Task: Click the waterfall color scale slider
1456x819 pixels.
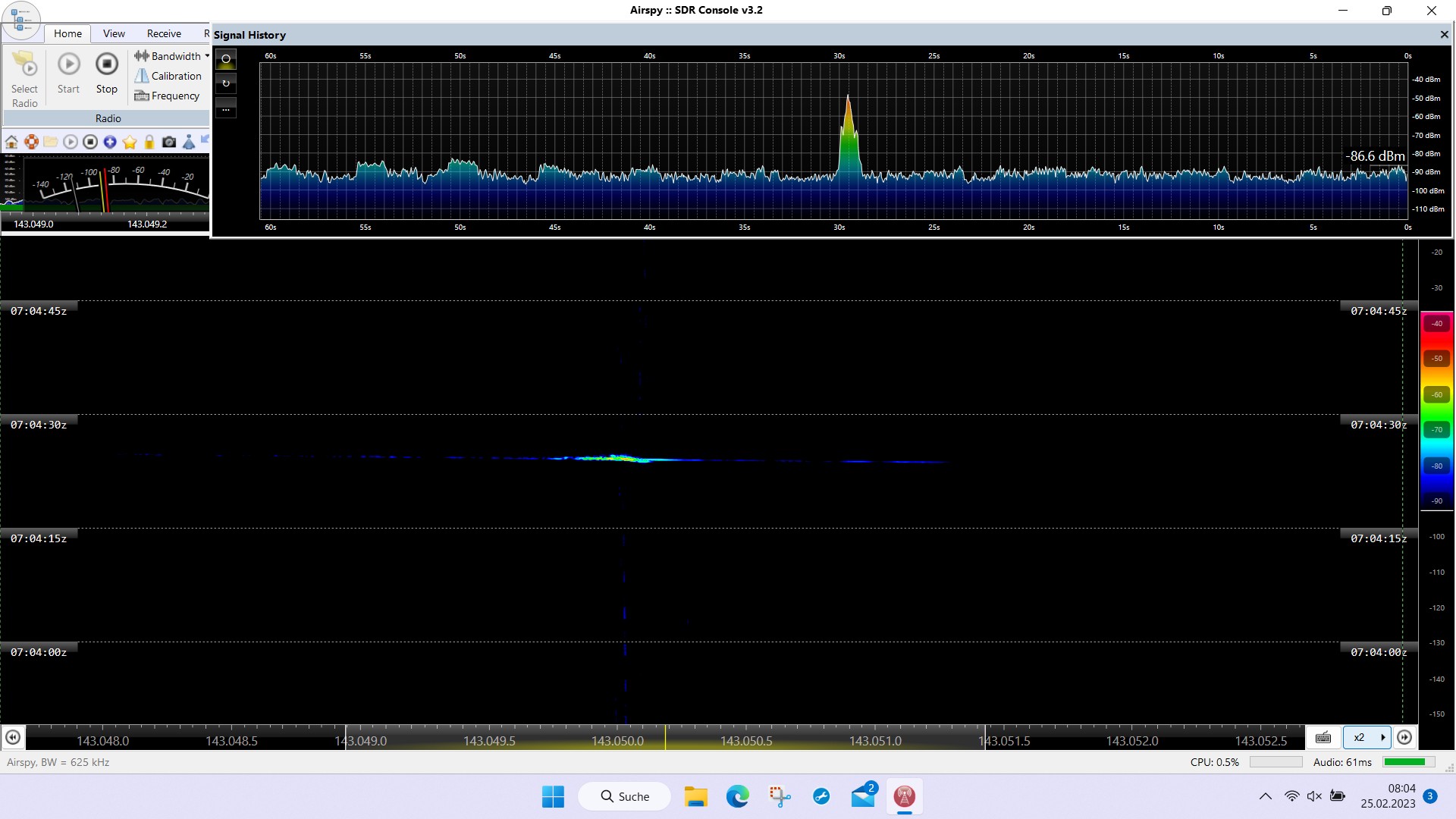Action: [x=1436, y=411]
